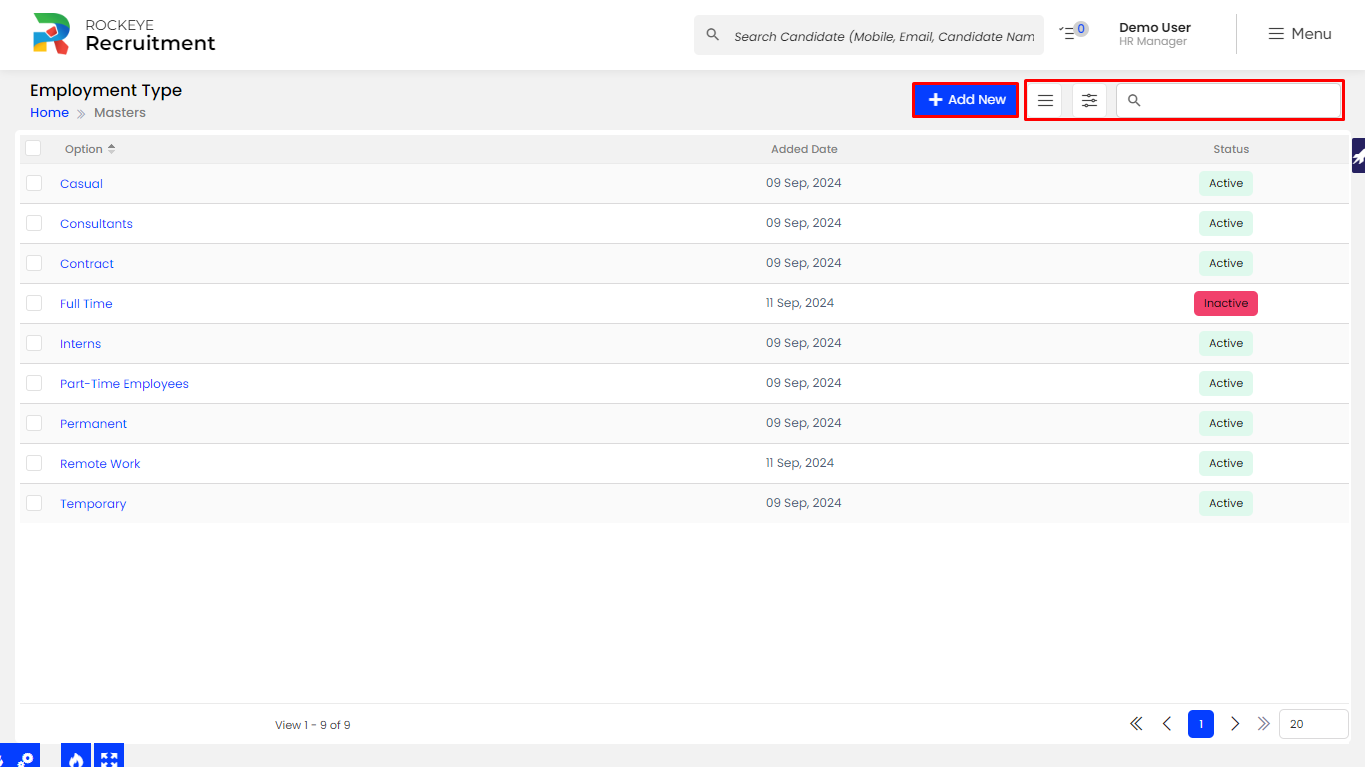Click the Active status badge for Permanent
Viewport: 1365px width, 767px height.
point(1226,423)
